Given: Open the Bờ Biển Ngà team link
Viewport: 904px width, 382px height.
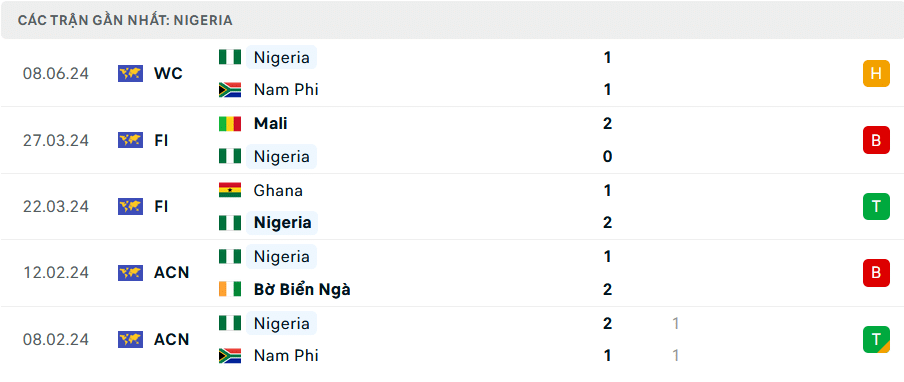Looking at the screenshot, I should [302, 289].
